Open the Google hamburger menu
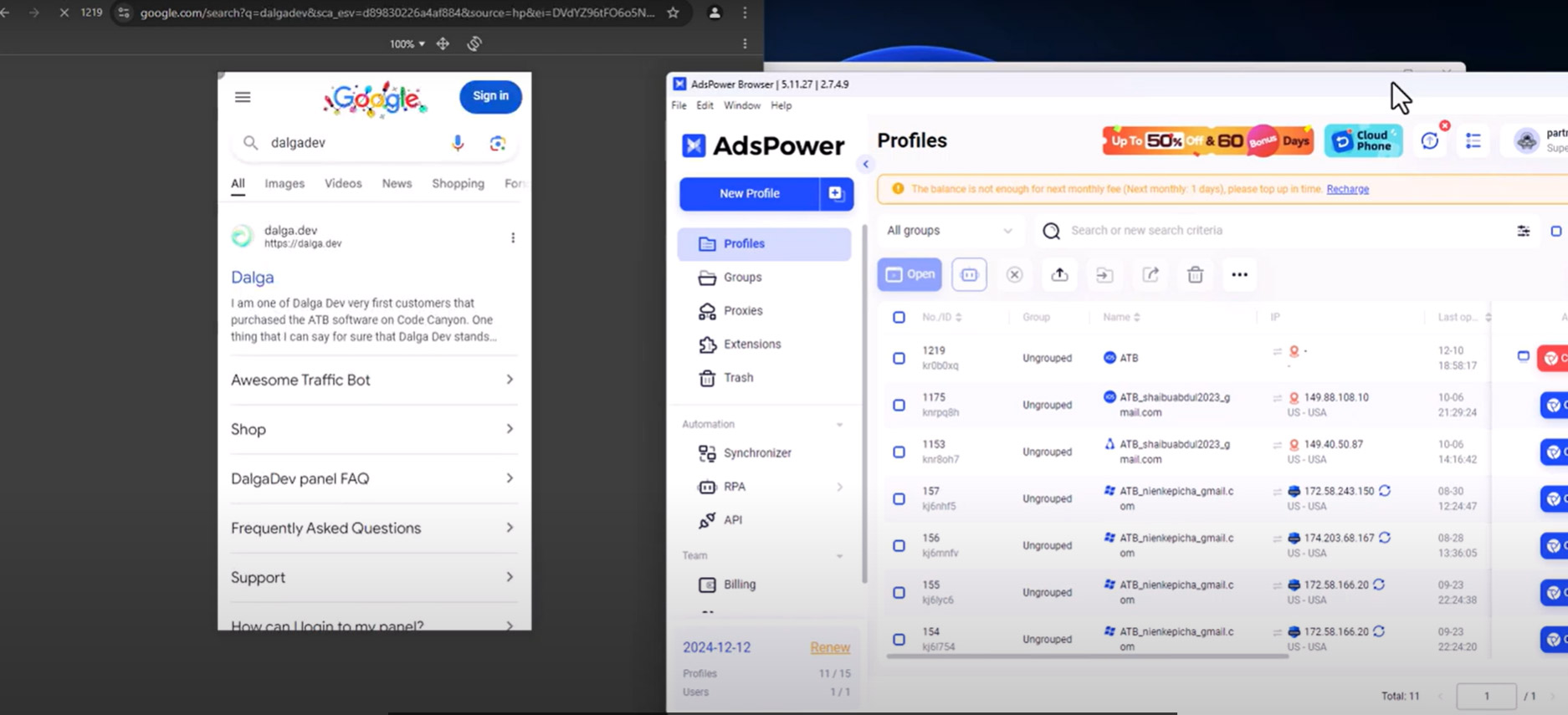This screenshot has width=1568, height=715. pyautogui.click(x=243, y=97)
